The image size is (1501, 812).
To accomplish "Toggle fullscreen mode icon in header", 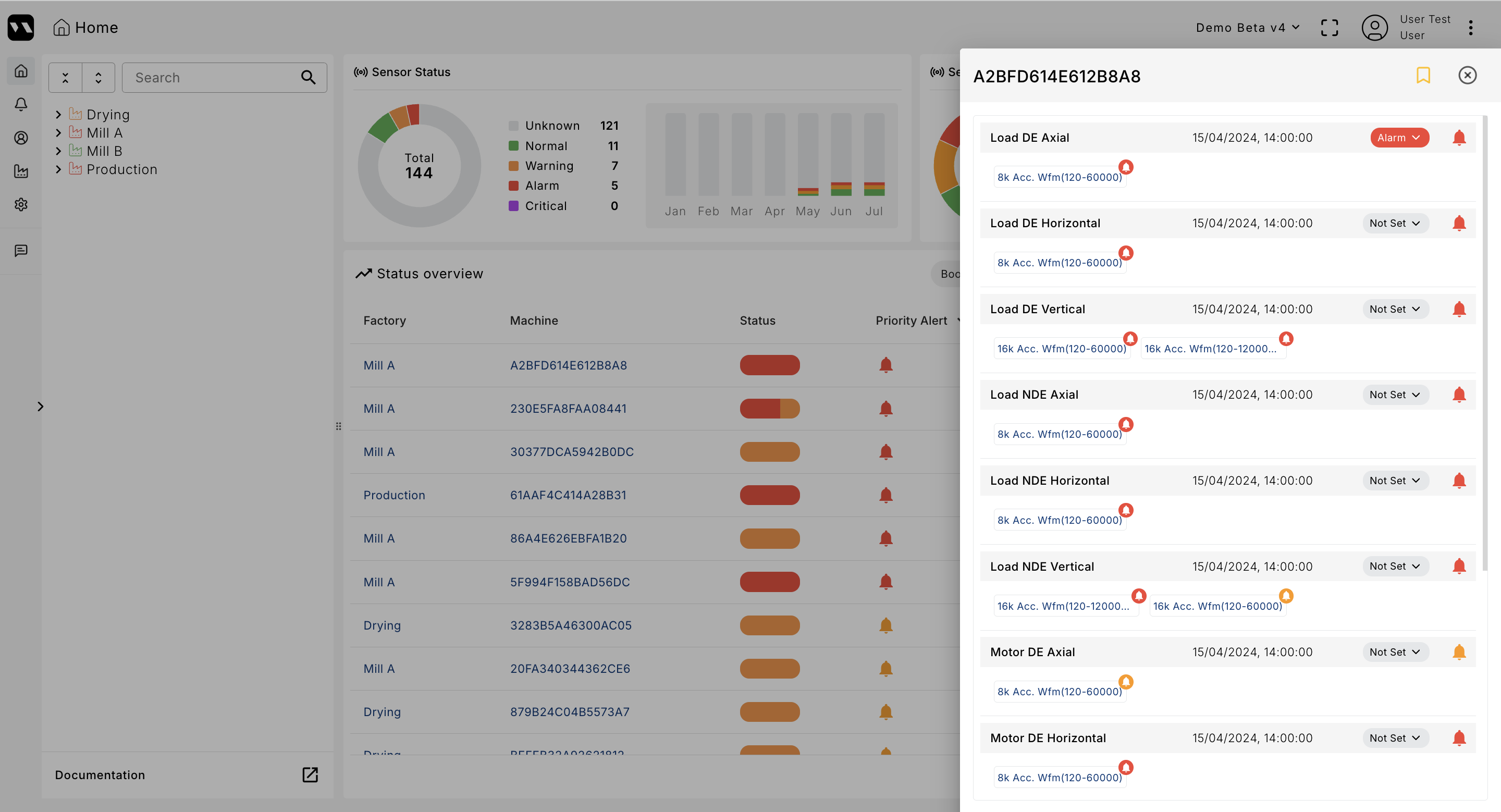I will [1329, 28].
